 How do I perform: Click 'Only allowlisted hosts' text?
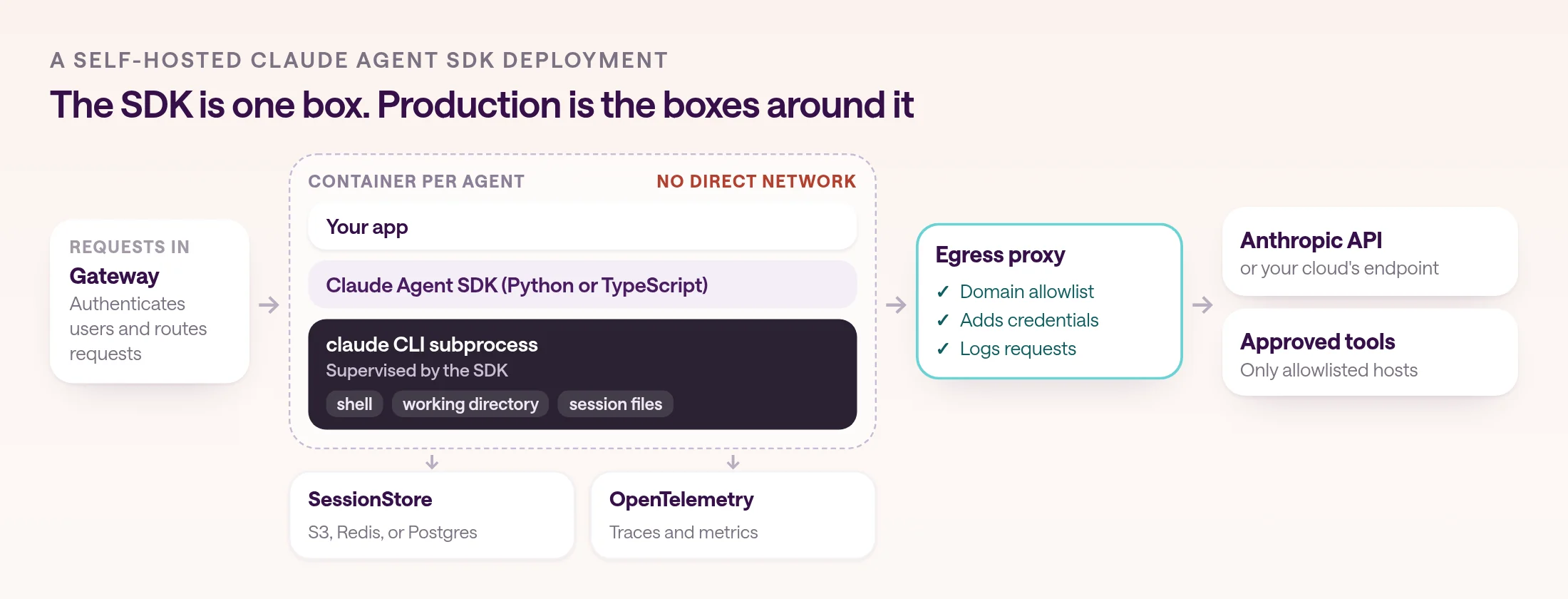coord(1329,370)
